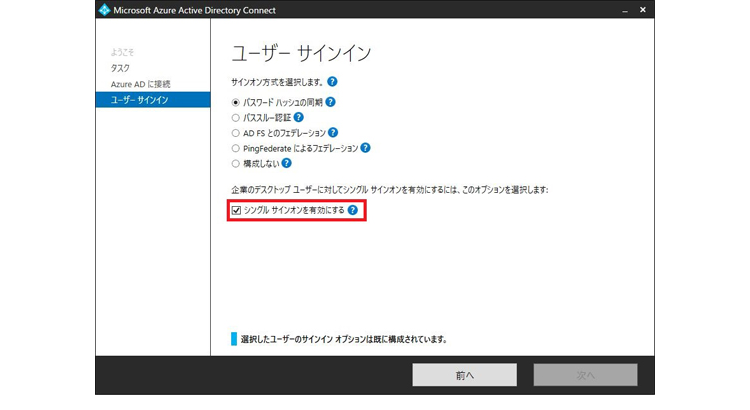Open ようこそ step in sidebar
This screenshot has height=410, width=750.
click(x=122, y=52)
